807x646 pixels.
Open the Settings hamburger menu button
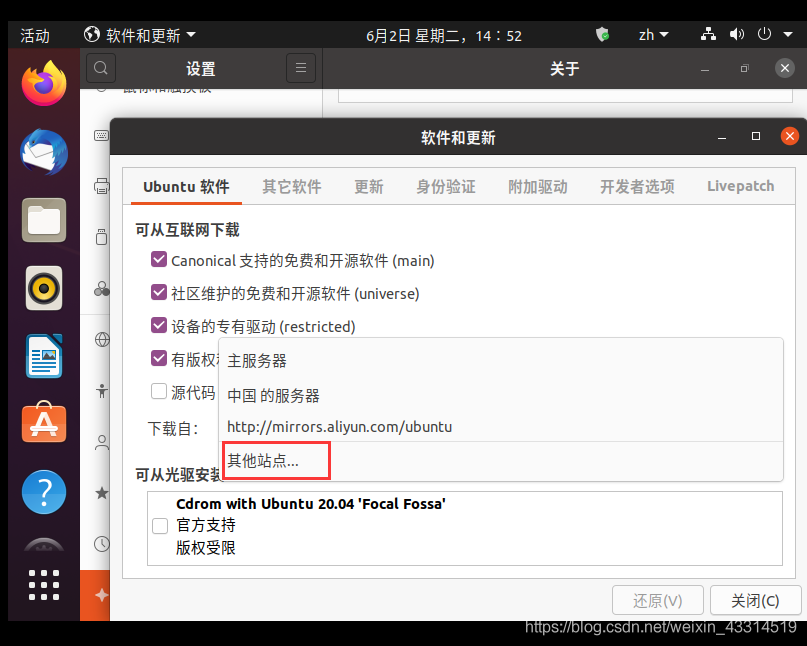tap(300, 68)
